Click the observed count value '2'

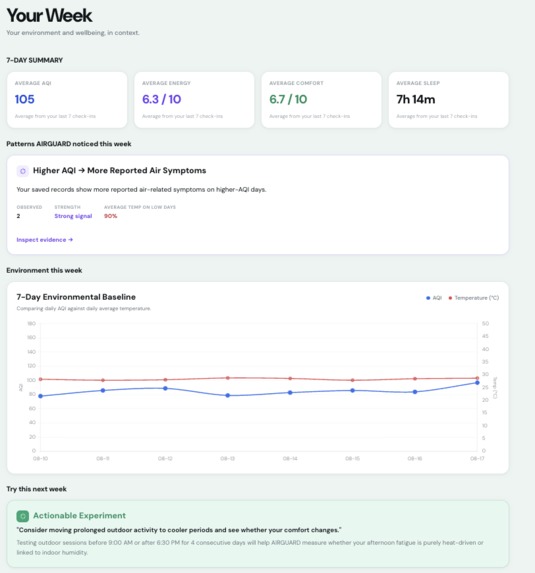18,216
